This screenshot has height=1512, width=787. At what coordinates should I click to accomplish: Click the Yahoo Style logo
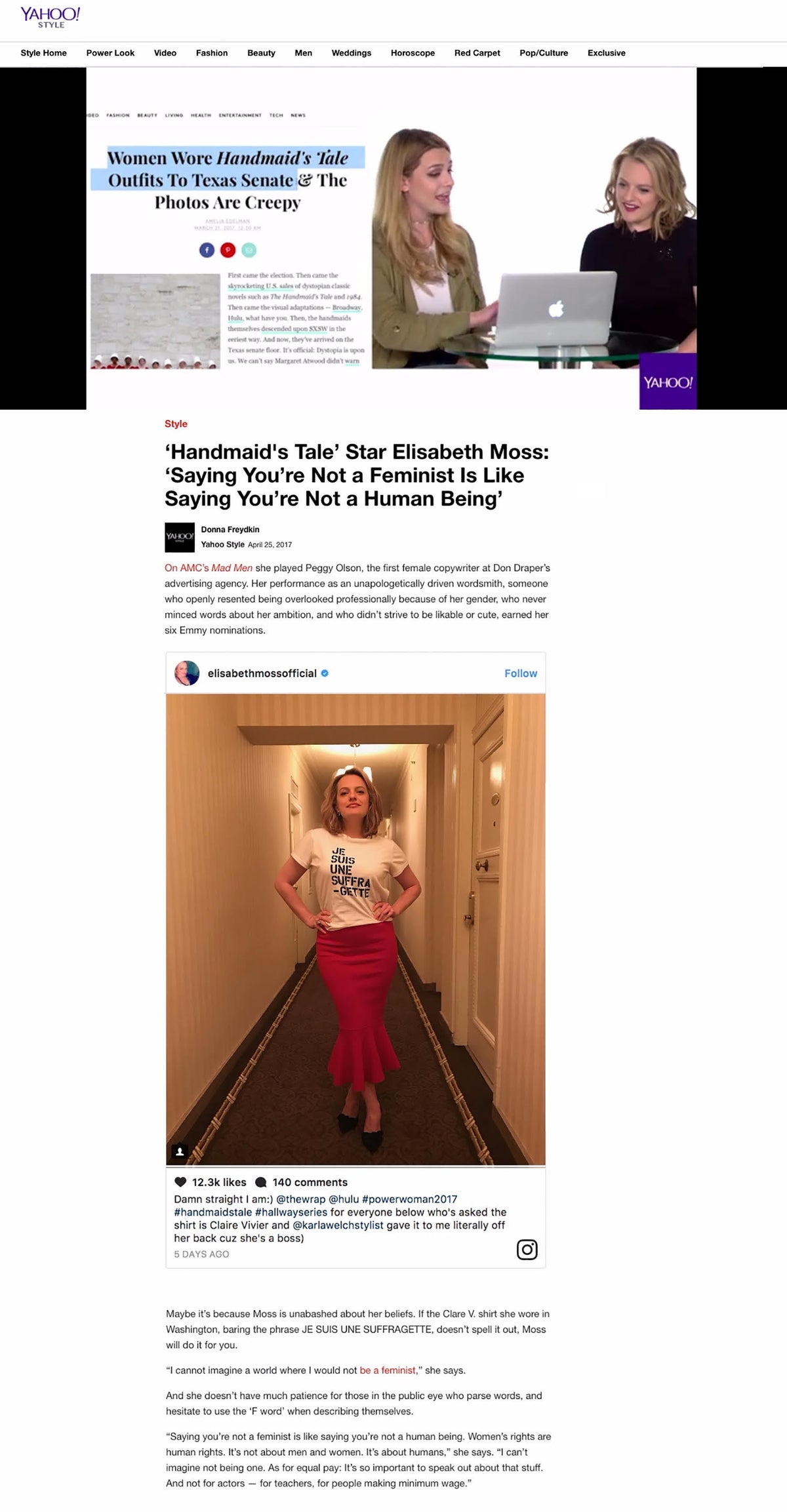coord(50,18)
